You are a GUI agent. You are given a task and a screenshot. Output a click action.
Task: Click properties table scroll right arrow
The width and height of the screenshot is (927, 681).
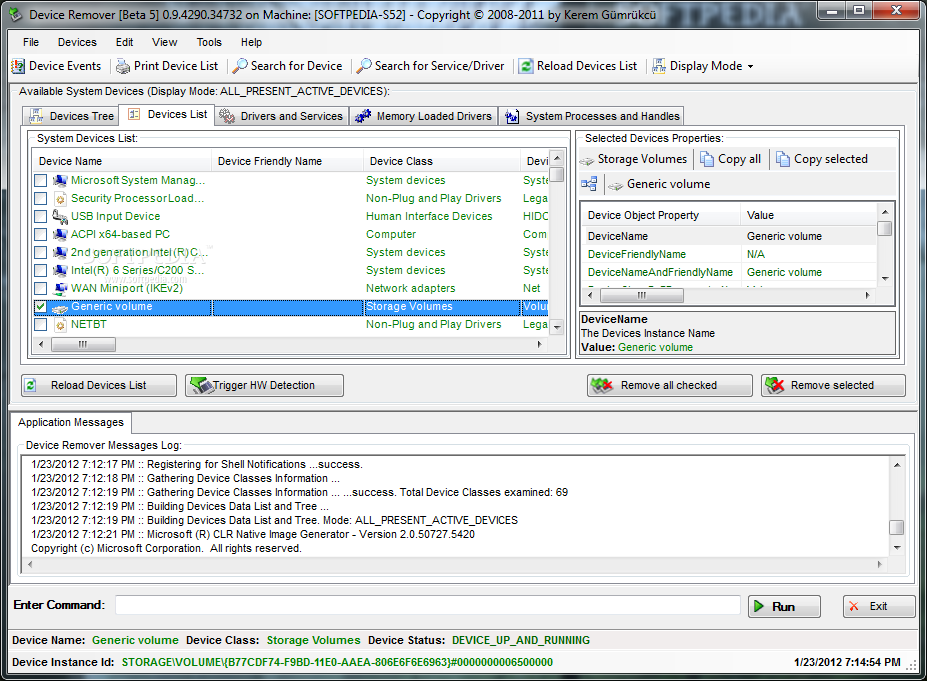point(867,295)
